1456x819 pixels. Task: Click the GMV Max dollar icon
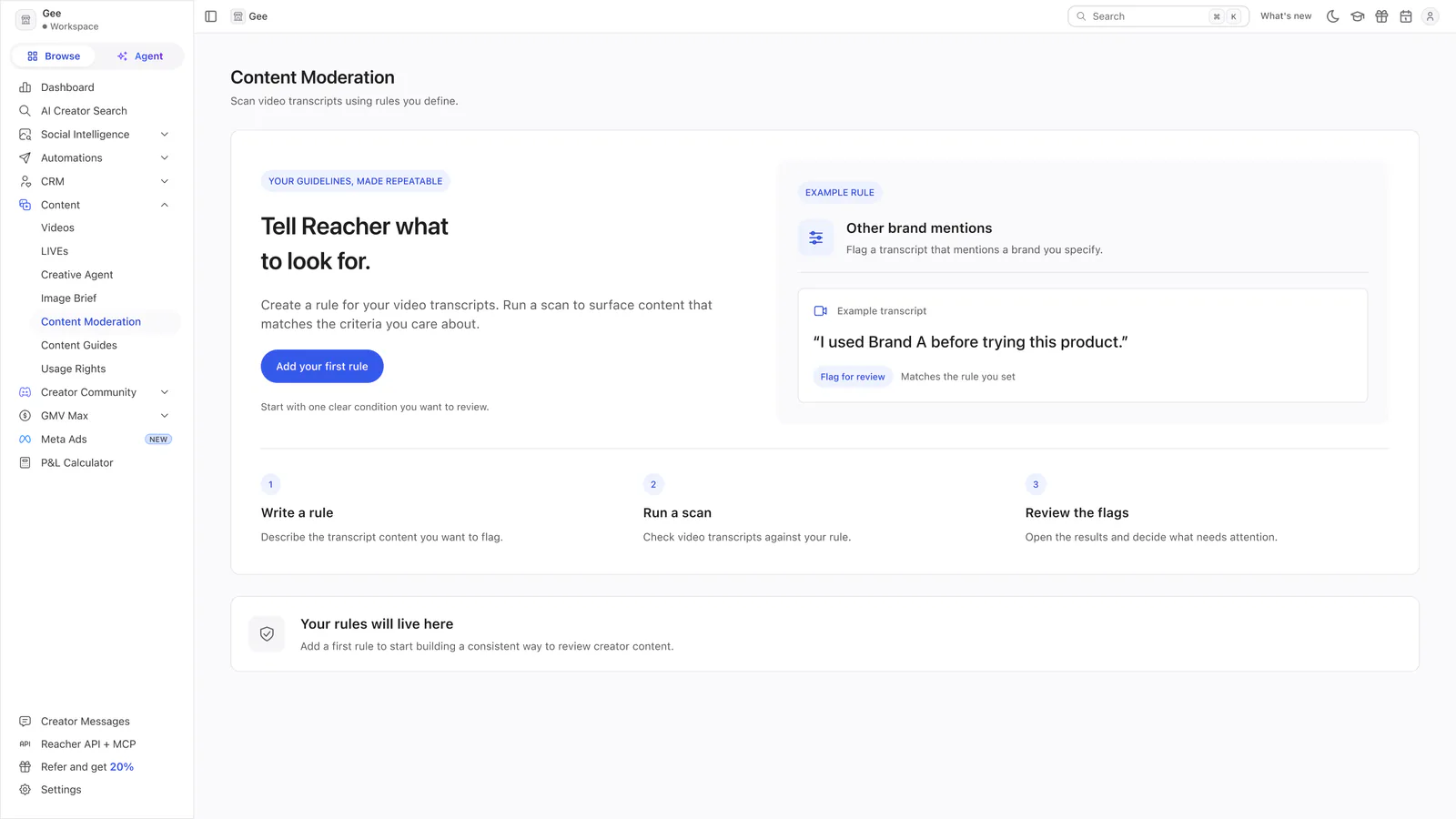25,416
